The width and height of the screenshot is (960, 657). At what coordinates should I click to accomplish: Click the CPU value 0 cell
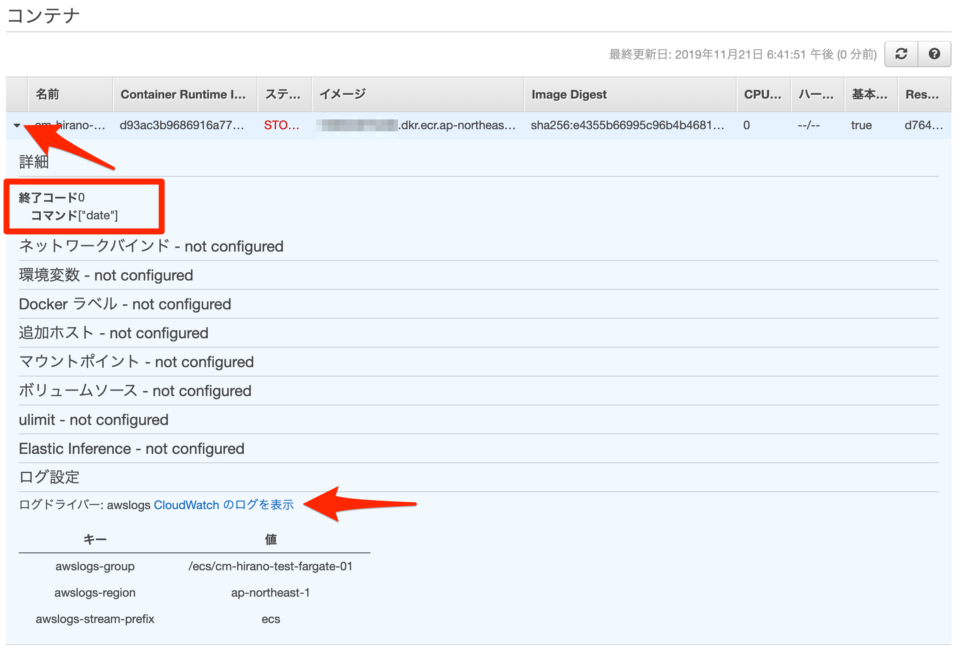(746, 126)
